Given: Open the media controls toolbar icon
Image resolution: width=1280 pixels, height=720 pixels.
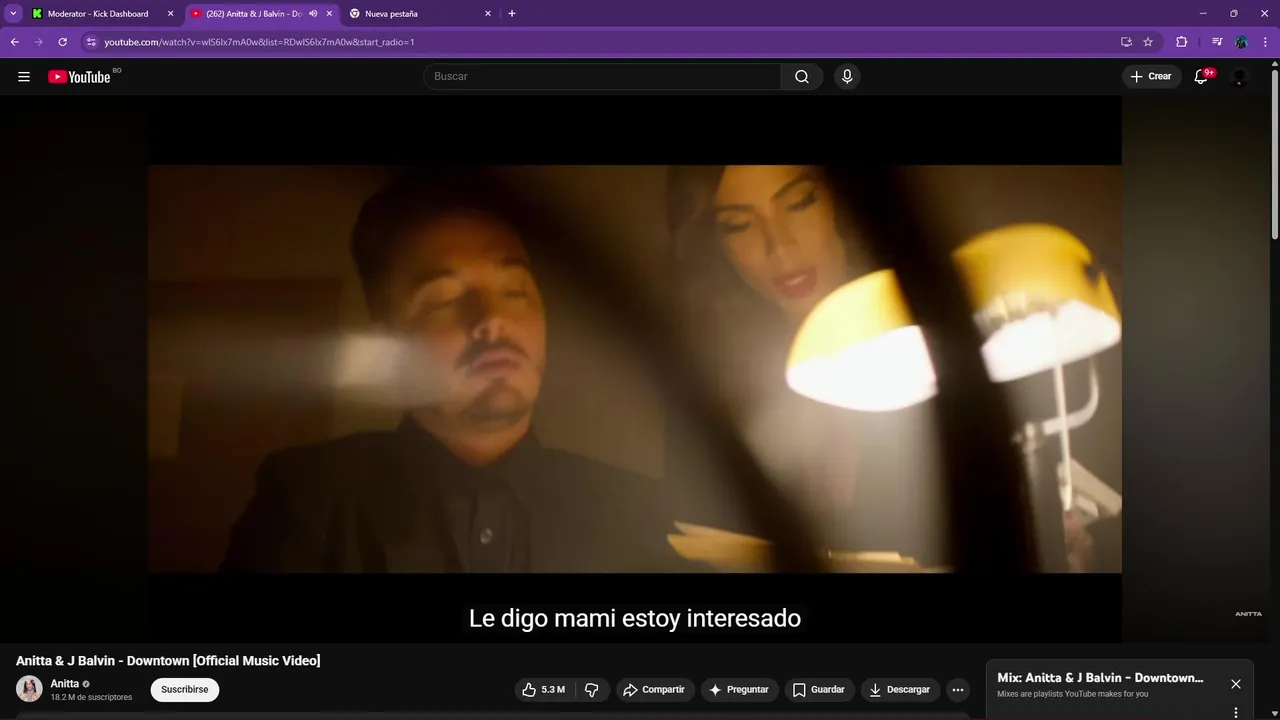Looking at the screenshot, I should point(1217,42).
